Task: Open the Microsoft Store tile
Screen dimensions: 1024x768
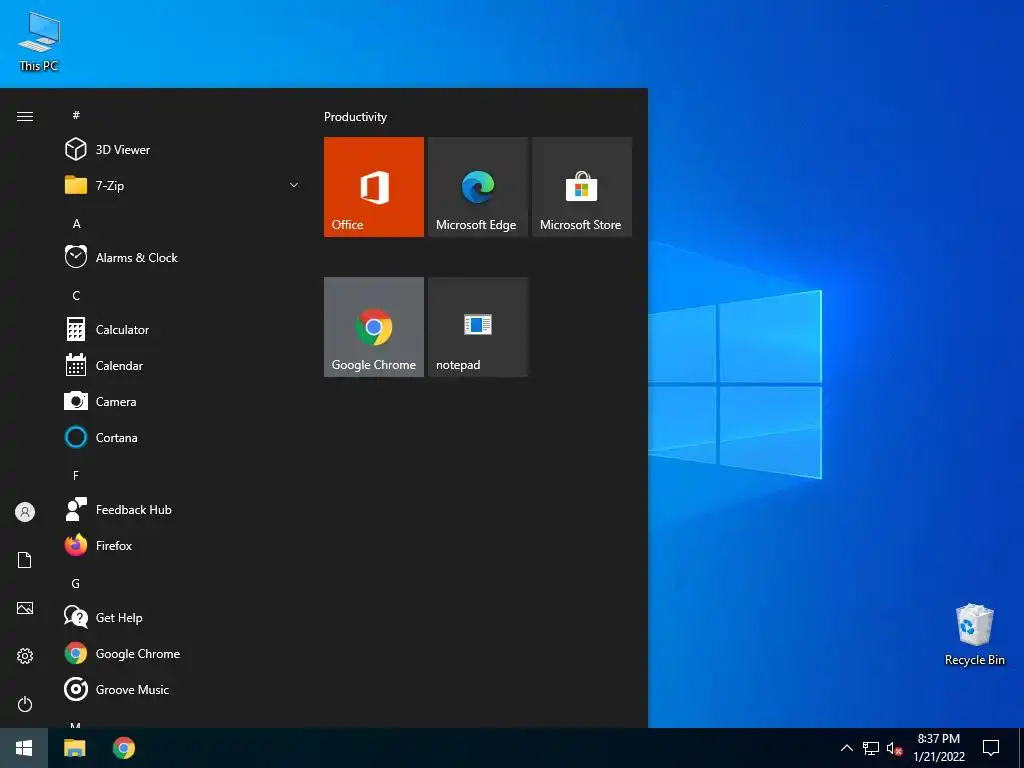Action: pyautogui.click(x=582, y=187)
